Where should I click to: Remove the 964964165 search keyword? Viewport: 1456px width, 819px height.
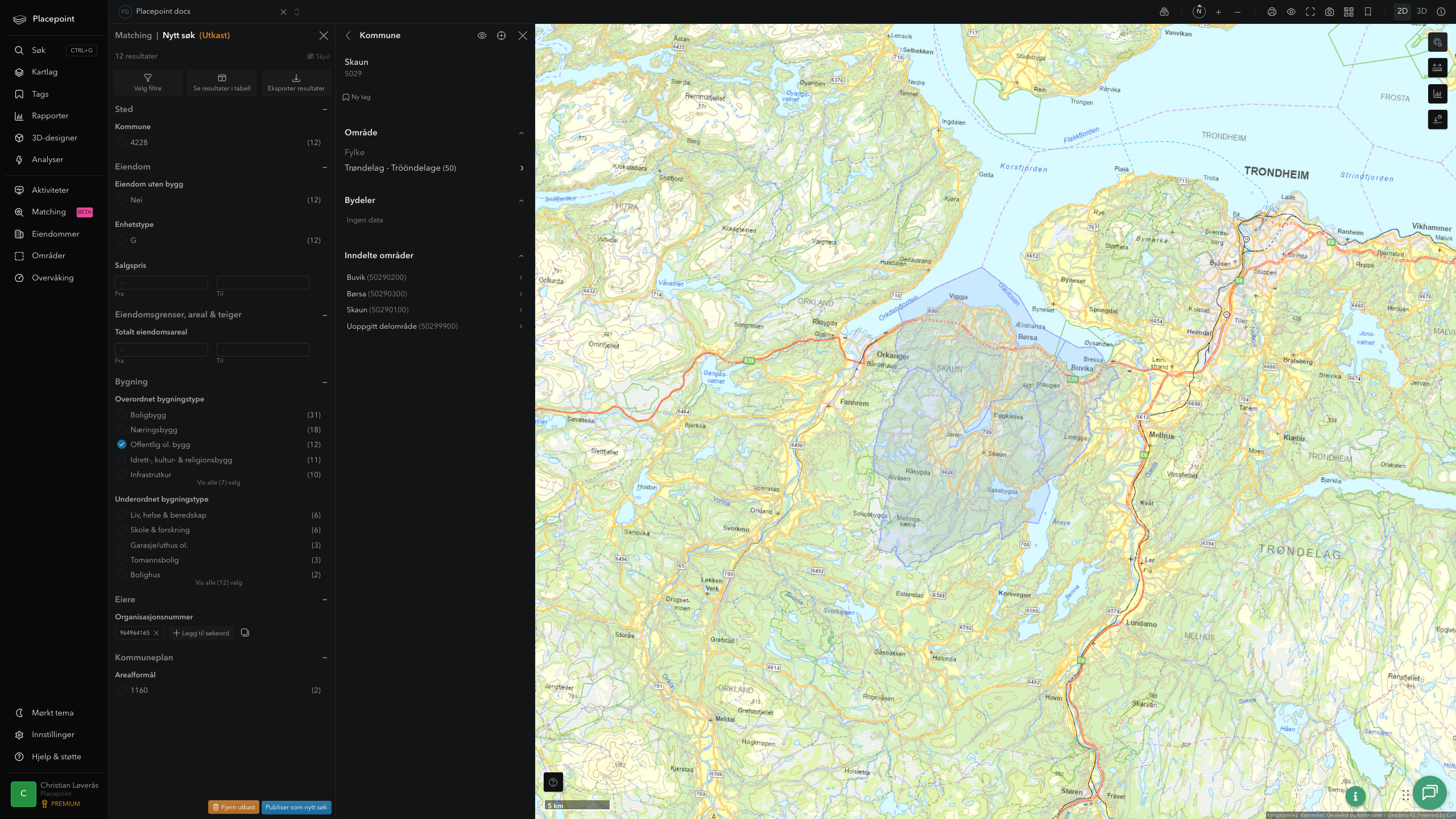[156, 633]
